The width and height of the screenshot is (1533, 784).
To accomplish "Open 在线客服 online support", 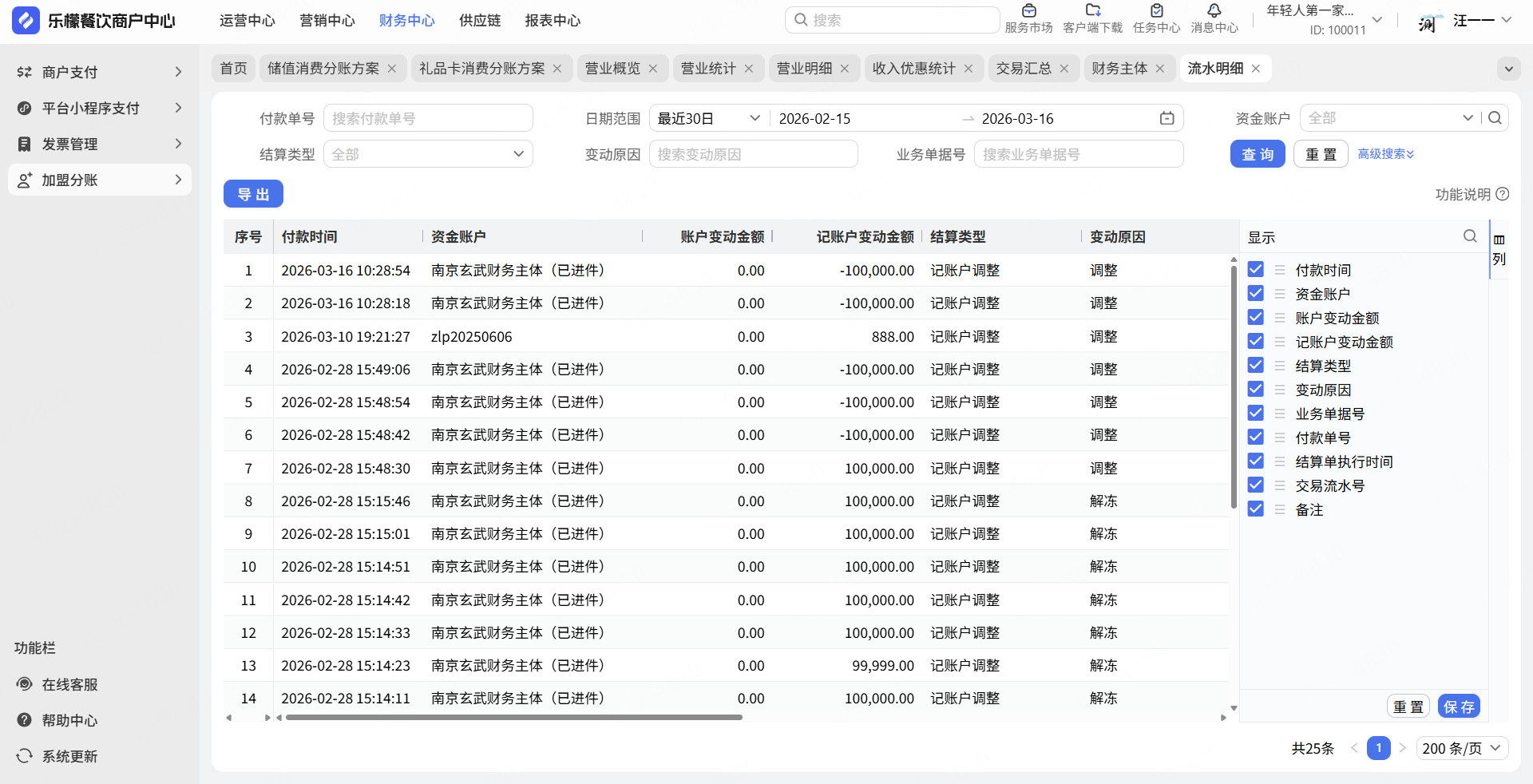I will pyautogui.click(x=69, y=684).
